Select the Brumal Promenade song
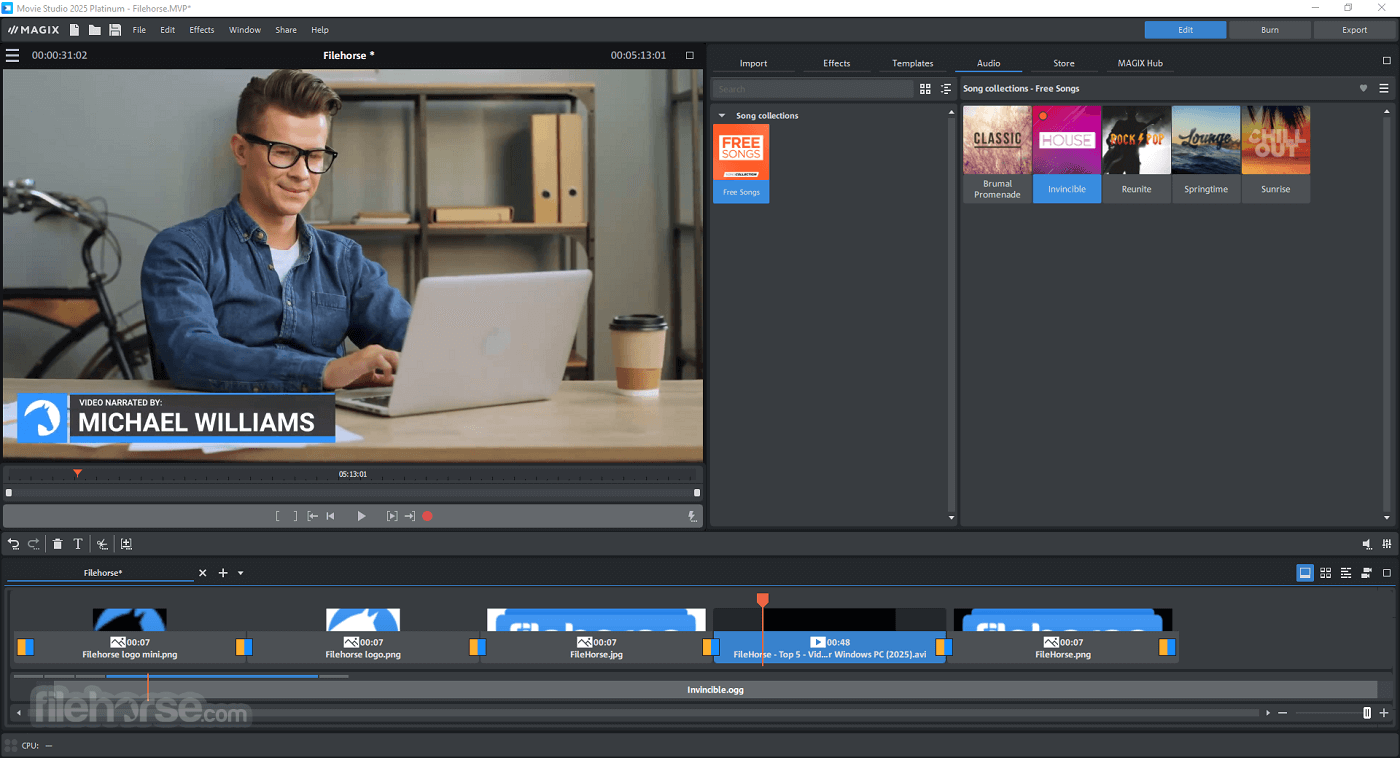The height and width of the screenshot is (758, 1400). [x=997, y=154]
